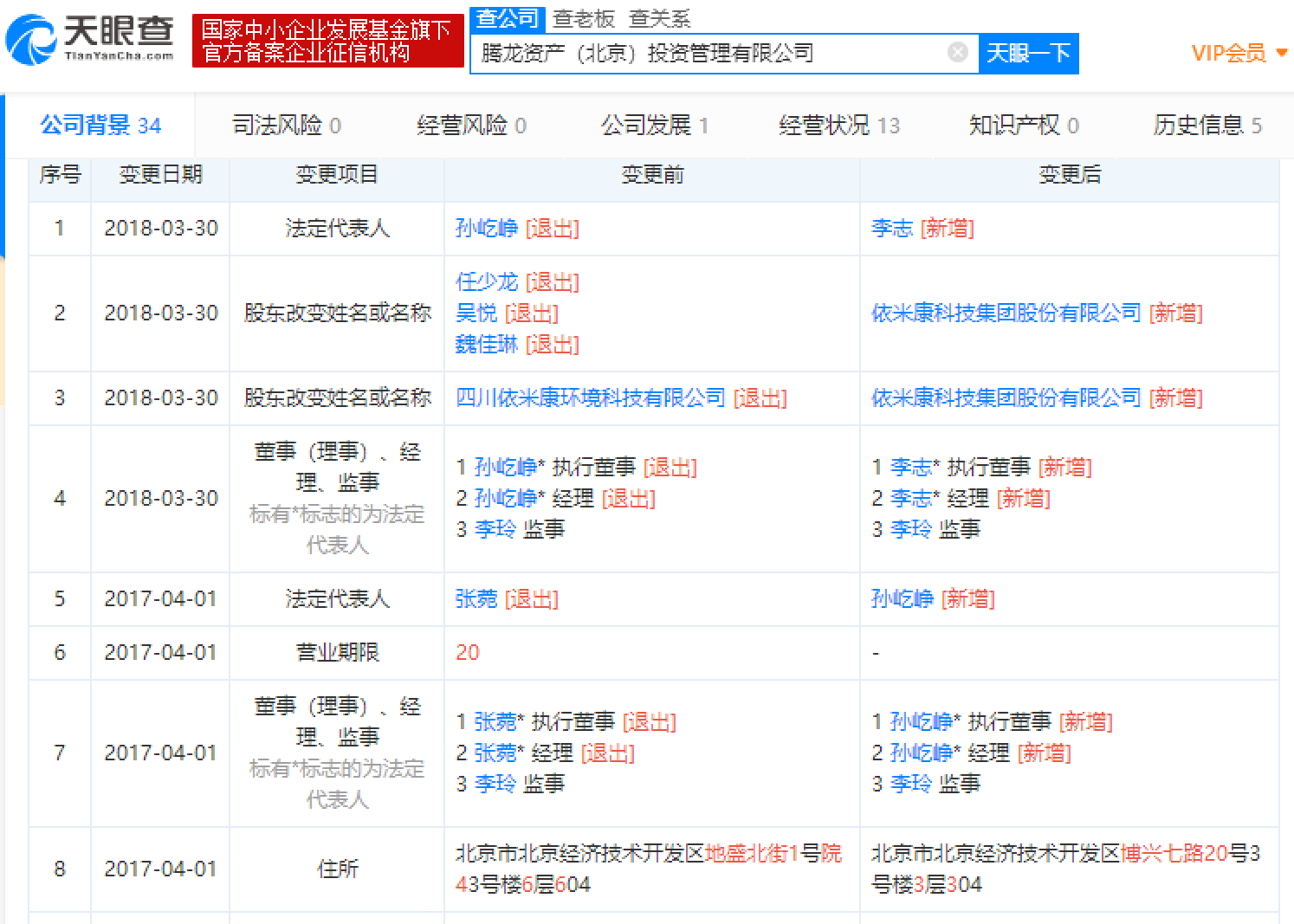Click 孙屹峥 执行董事 link in row 7
Viewport: 1294px width, 924px height.
coord(922,722)
